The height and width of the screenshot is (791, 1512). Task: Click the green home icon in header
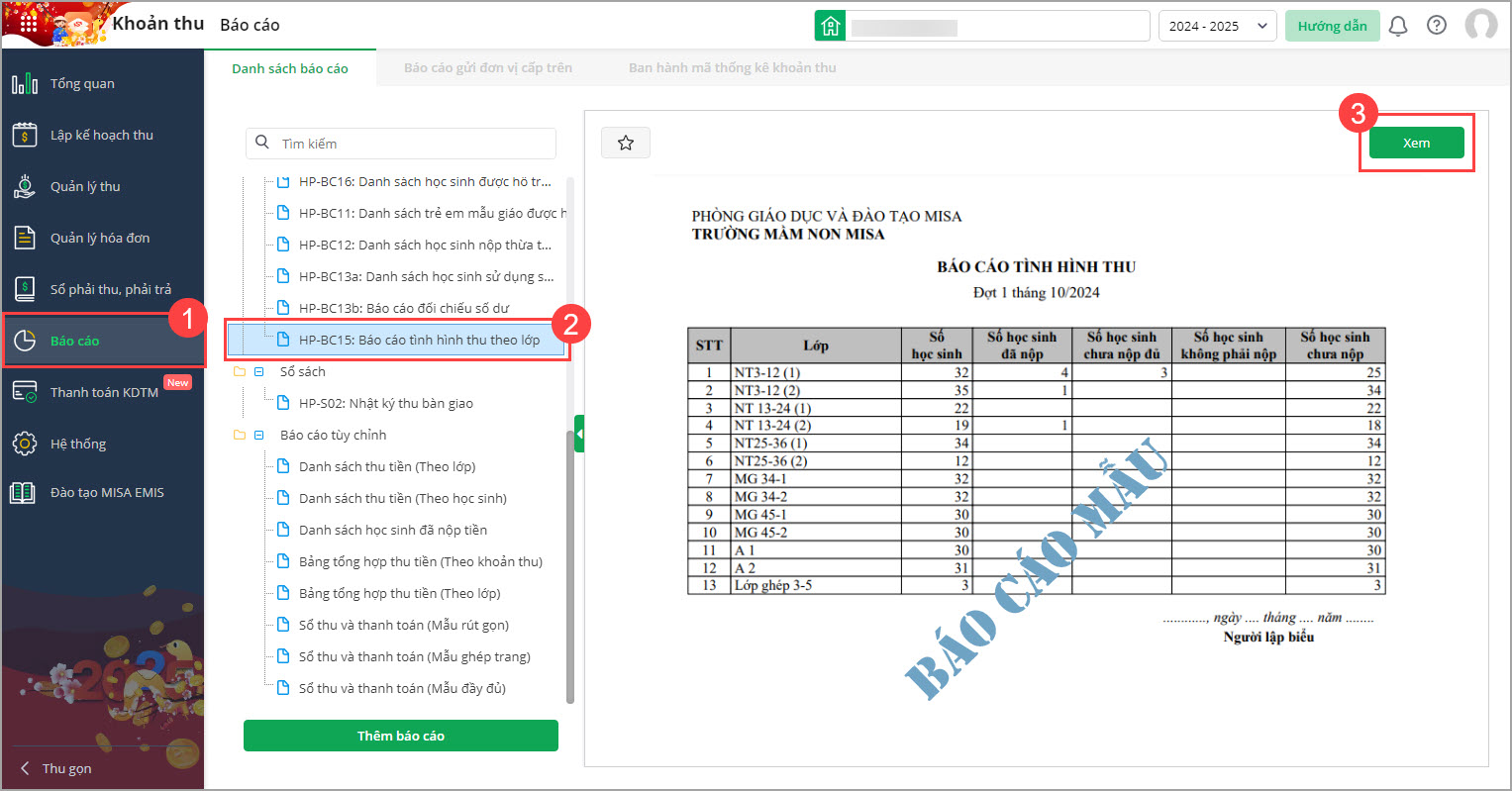pyautogui.click(x=830, y=26)
